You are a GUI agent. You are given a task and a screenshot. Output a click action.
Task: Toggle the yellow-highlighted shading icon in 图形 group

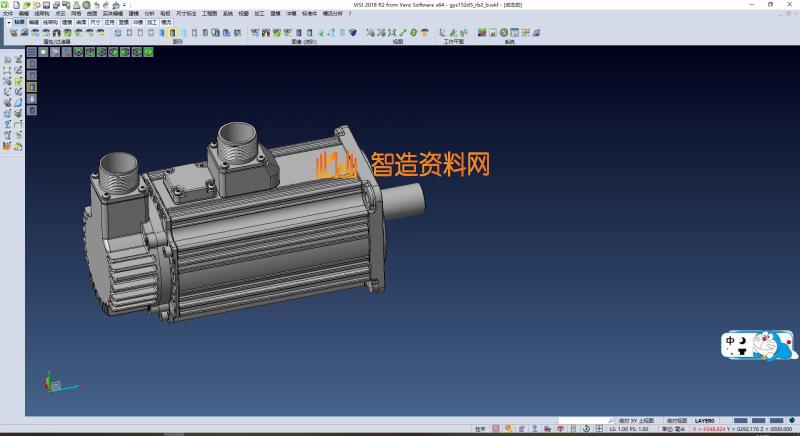(172, 33)
